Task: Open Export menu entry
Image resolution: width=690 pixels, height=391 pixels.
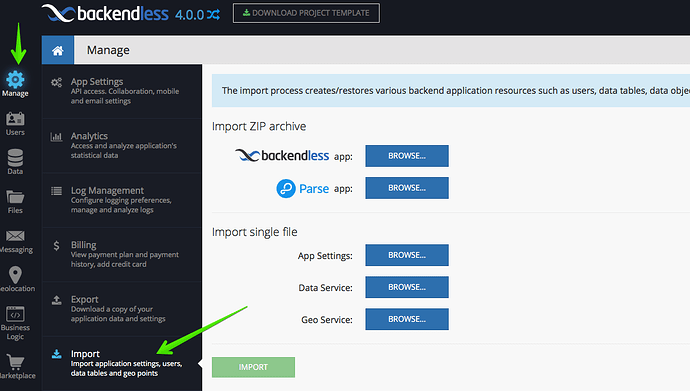Action: pyautogui.click(x=122, y=309)
